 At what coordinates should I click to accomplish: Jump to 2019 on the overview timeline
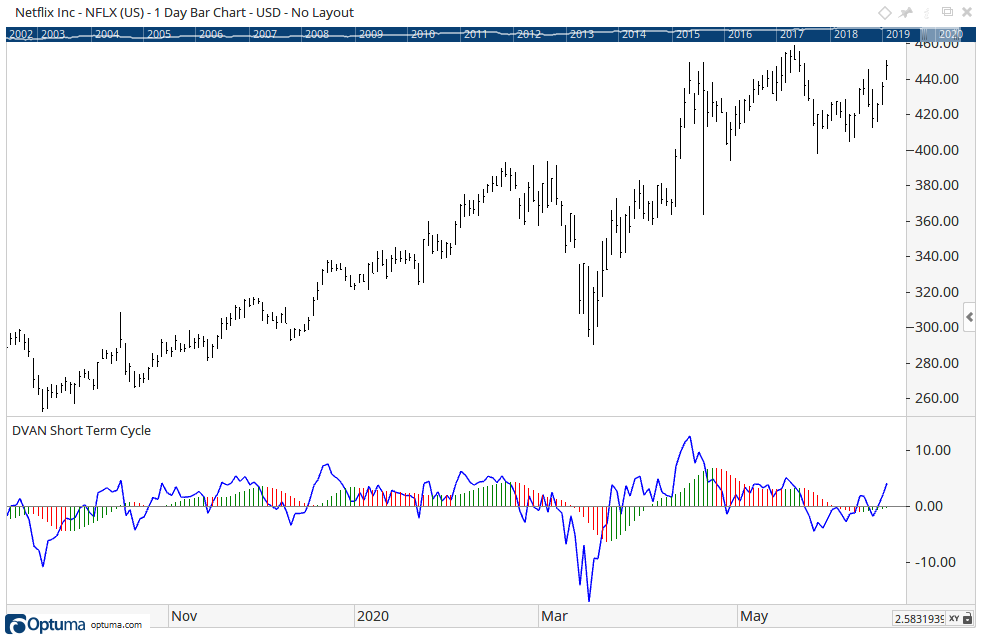(x=897, y=34)
